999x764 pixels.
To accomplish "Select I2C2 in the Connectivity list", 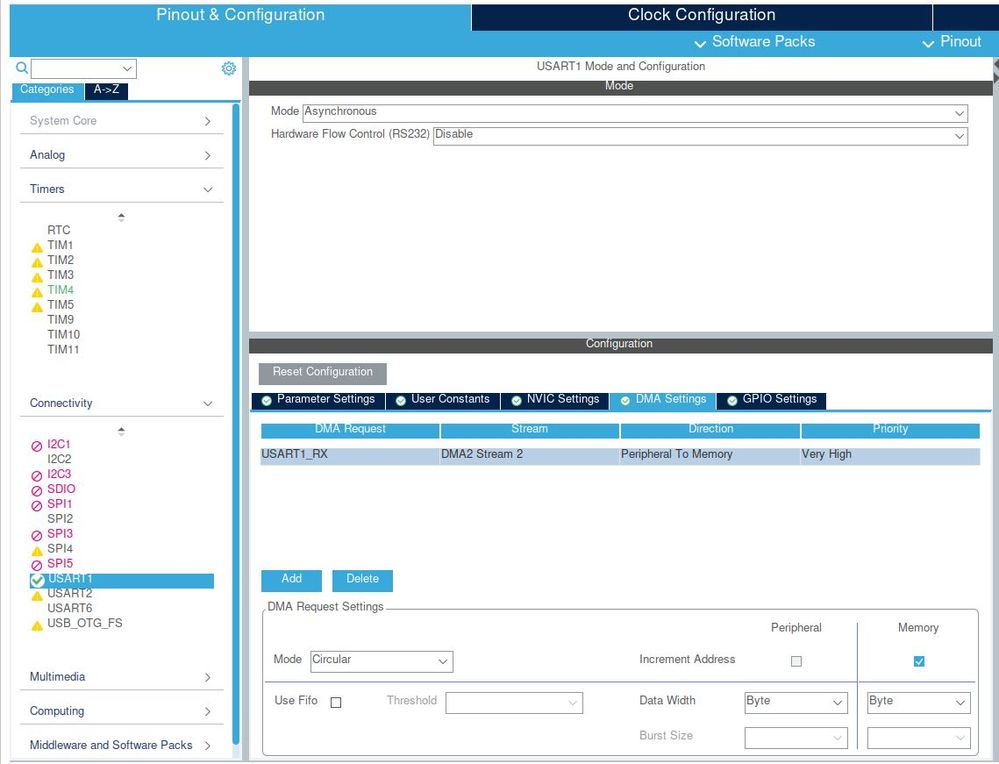I will pos(59,459).
